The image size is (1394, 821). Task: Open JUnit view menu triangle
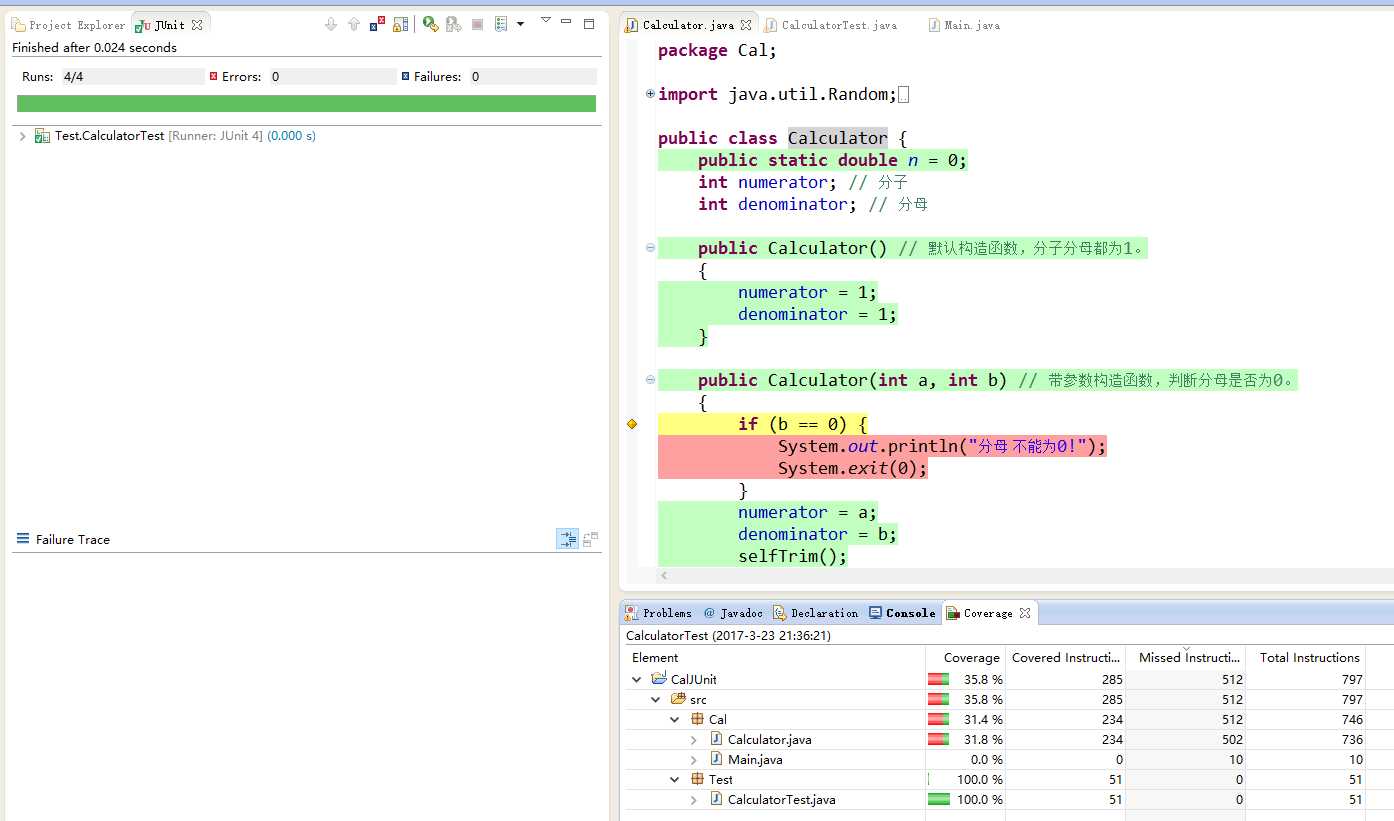[545, 20]
